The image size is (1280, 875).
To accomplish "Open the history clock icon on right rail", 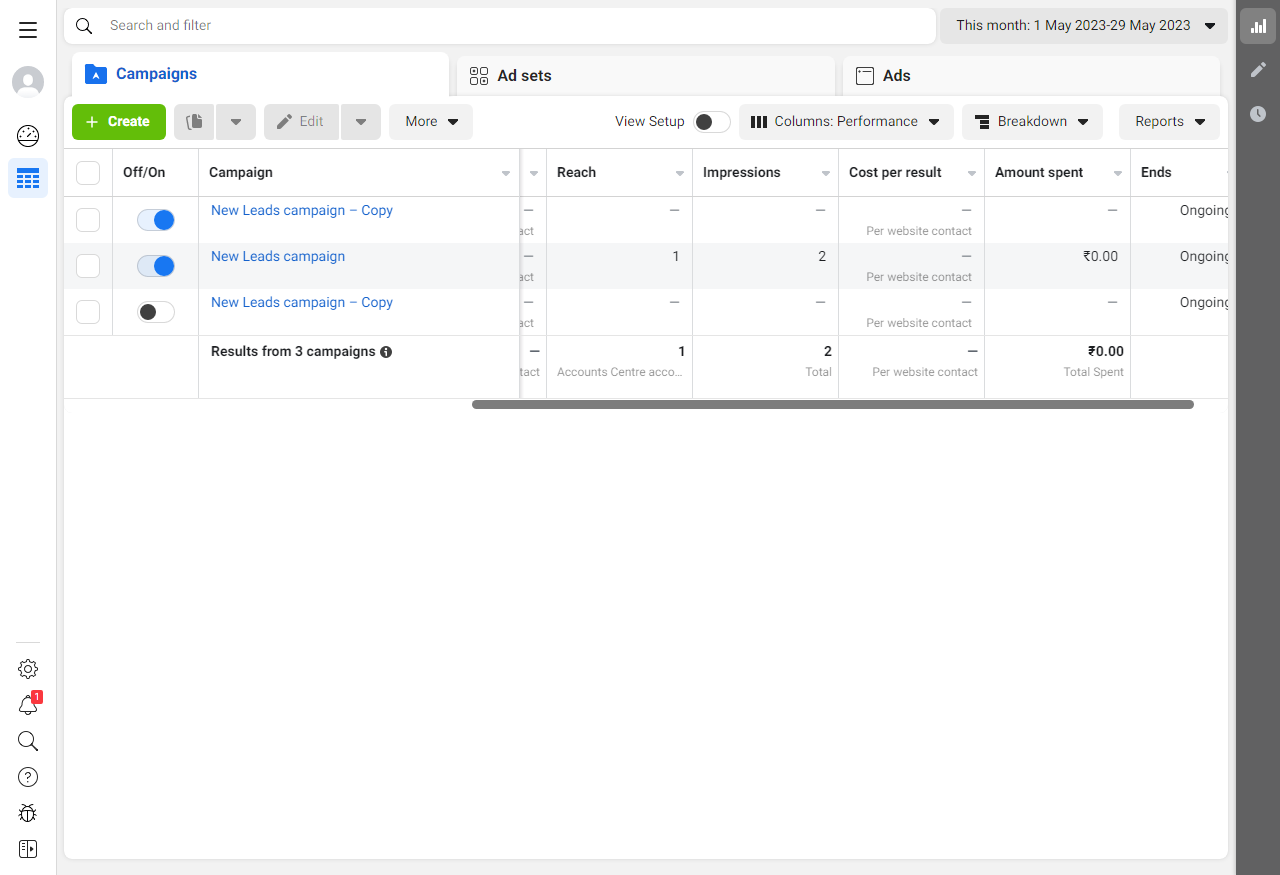I will pyautogui.click(x=1258, y=114).
